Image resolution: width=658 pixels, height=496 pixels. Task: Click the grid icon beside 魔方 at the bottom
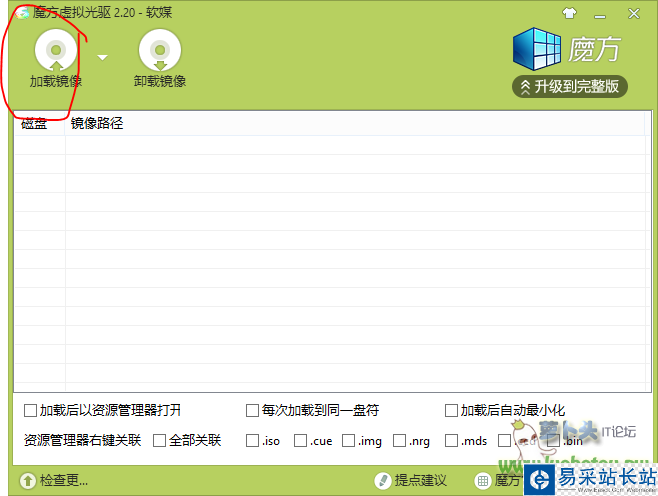tap(483, 480)
